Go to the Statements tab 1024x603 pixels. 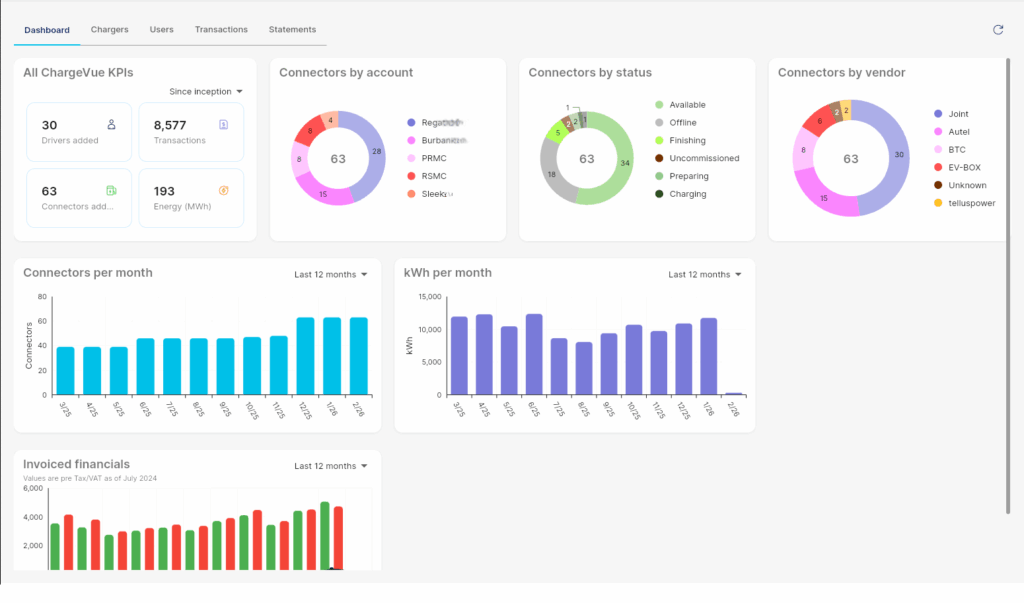tap(292, 30)
